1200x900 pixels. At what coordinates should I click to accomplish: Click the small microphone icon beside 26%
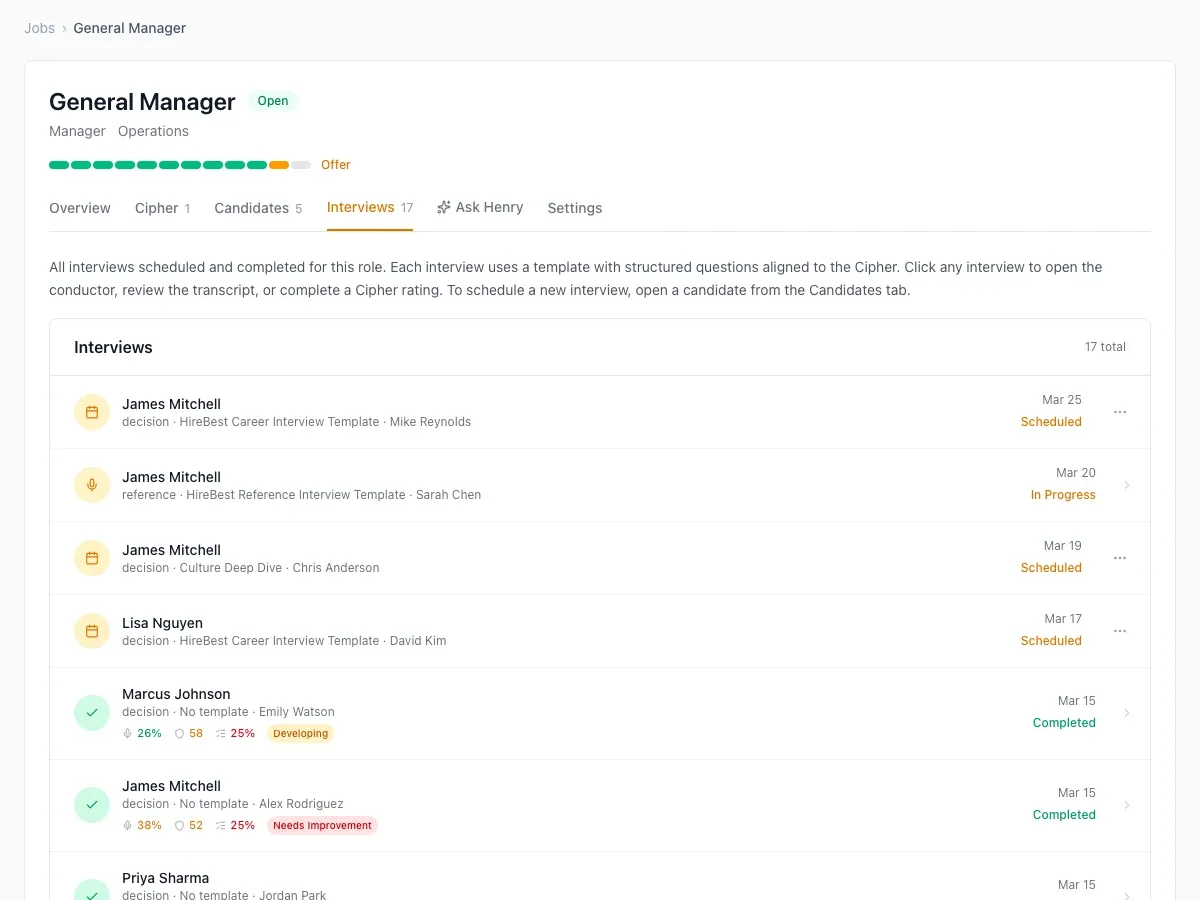(x=127, y=733)
